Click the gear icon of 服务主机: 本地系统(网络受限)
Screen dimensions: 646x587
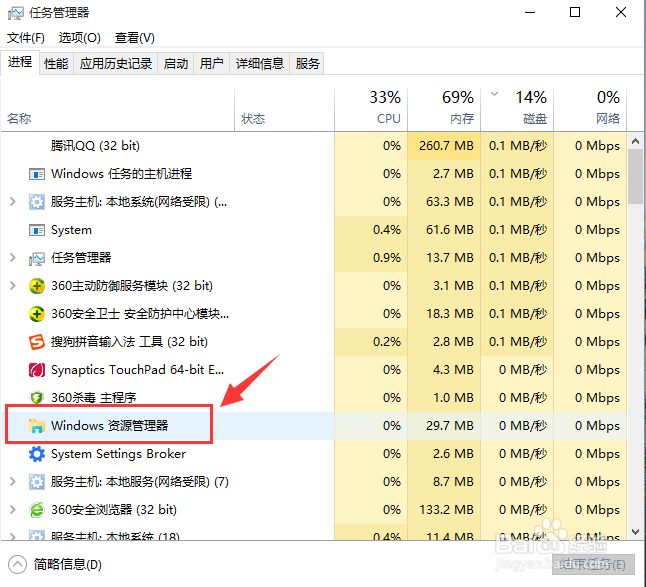point(37,202)
